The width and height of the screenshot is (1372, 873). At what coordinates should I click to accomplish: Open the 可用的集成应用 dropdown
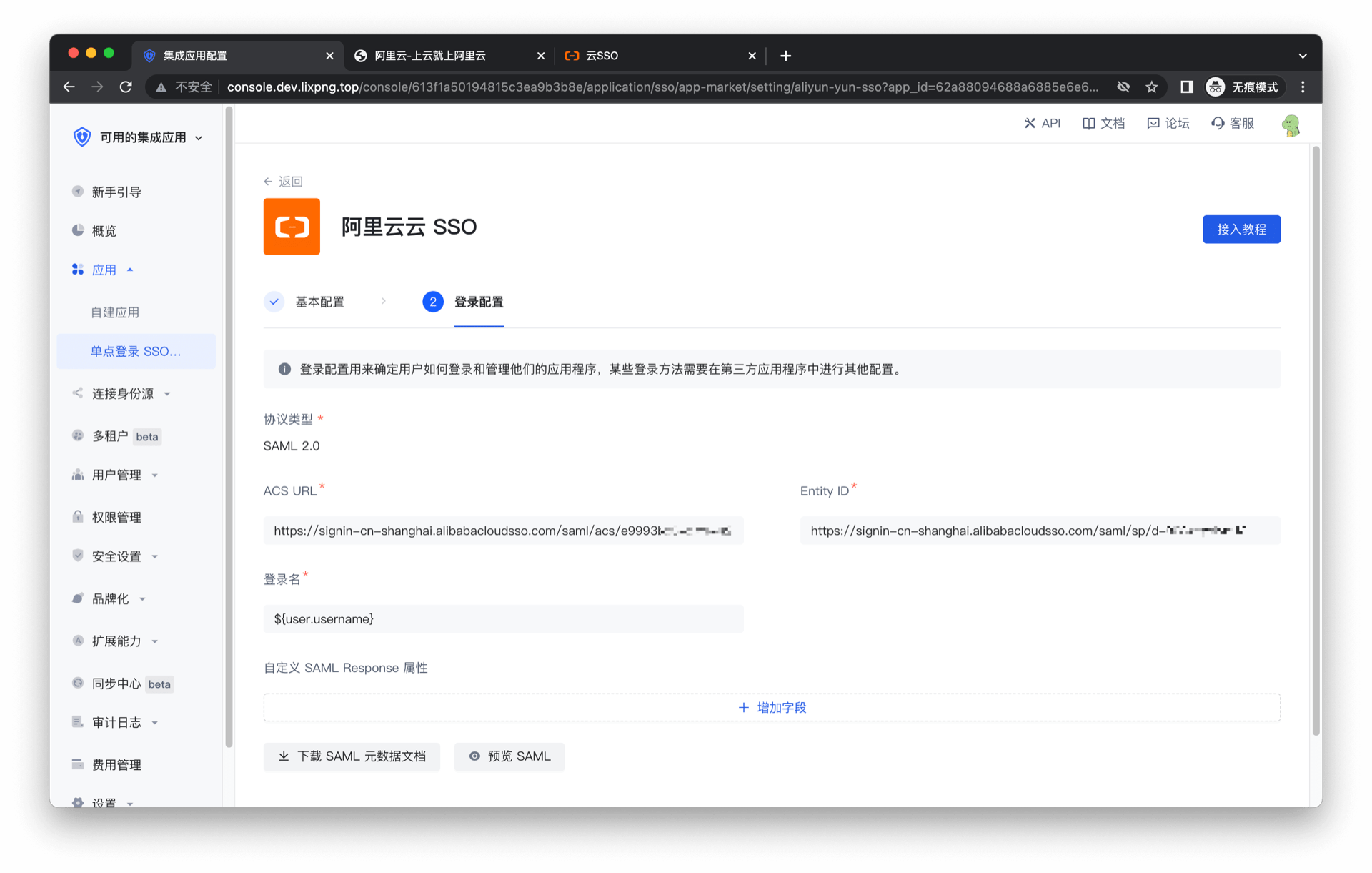click(x=143, y=137)
